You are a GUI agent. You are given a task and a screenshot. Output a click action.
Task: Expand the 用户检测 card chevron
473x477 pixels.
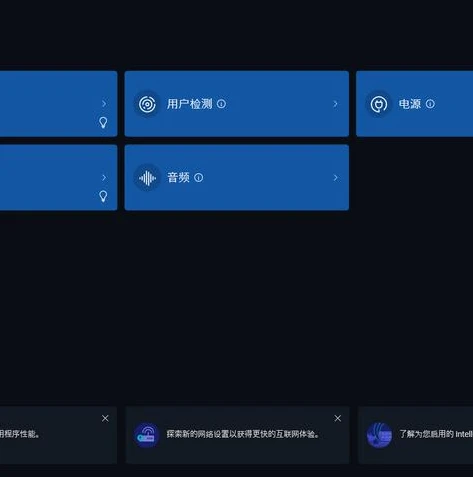[335, 104]
